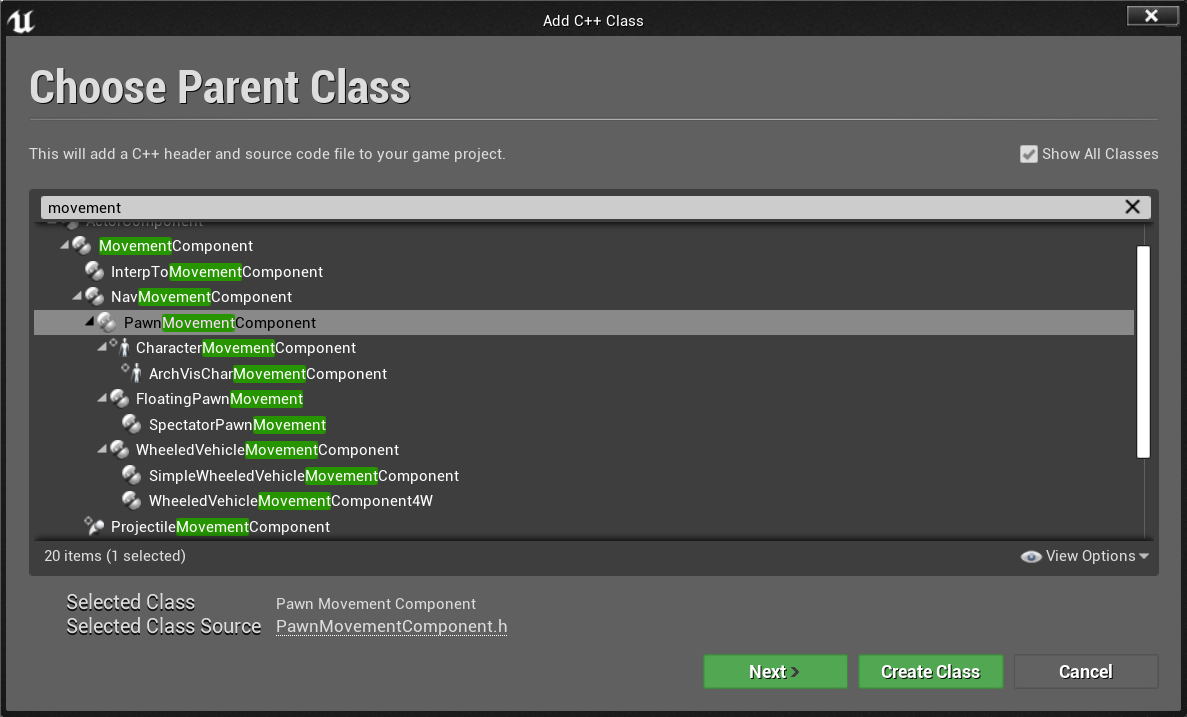
Task: Click the Unreal Engine logo icon
Action: coord(21,20)
